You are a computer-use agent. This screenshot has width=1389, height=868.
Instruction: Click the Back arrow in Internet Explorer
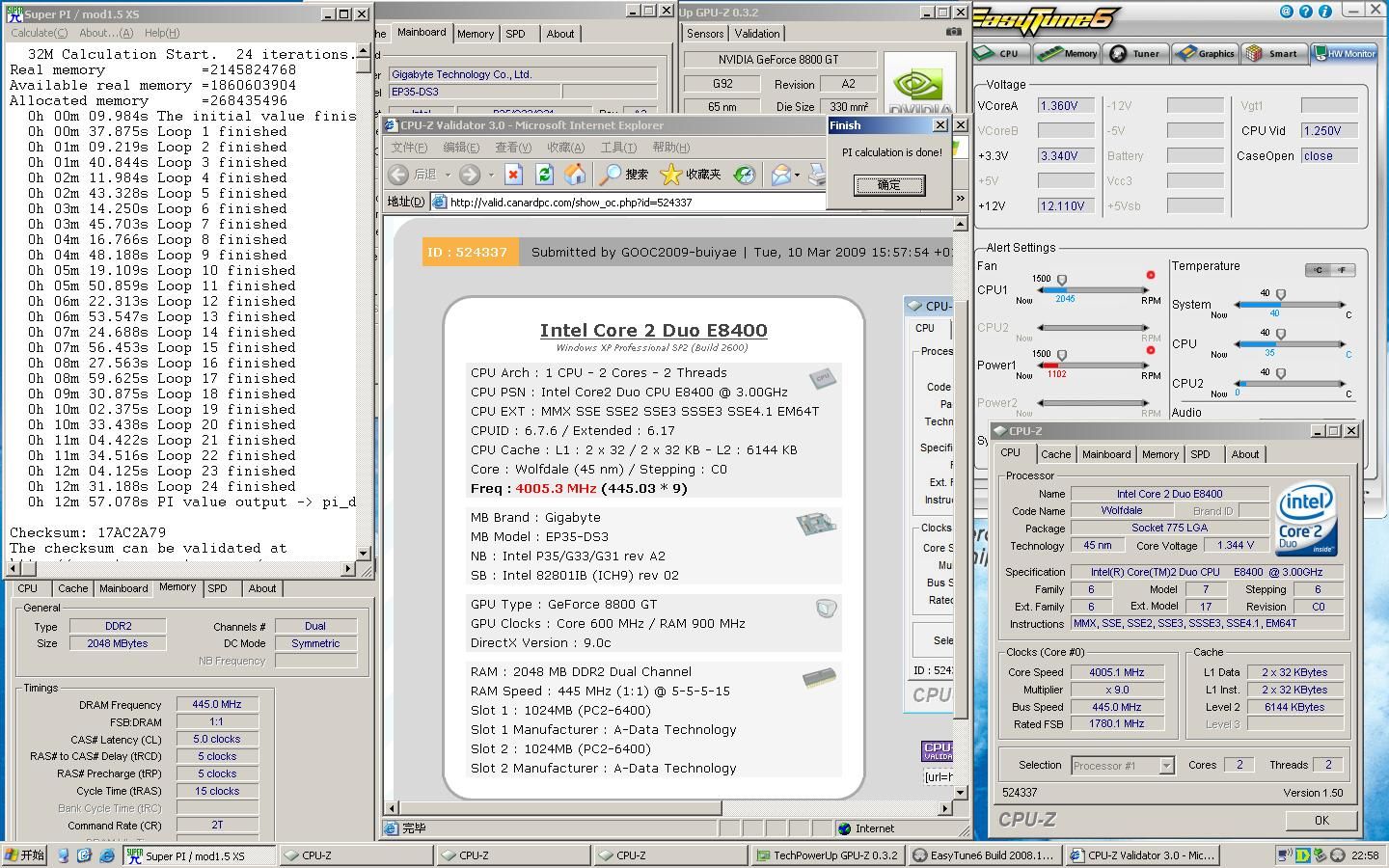(398, 175)
